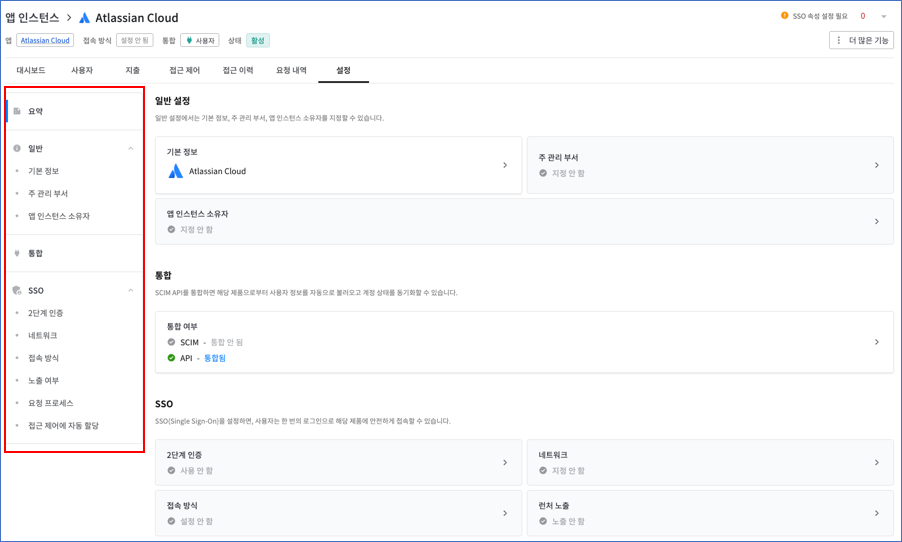
Task: Click the green check icon beside API
Action: [x=171, y=358]
